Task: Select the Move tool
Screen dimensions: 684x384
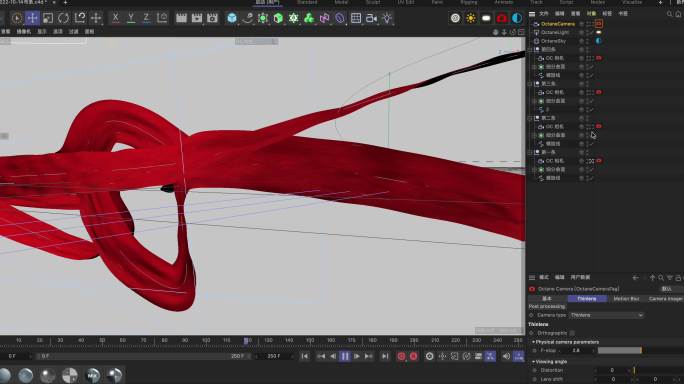Action: [32, 18]
